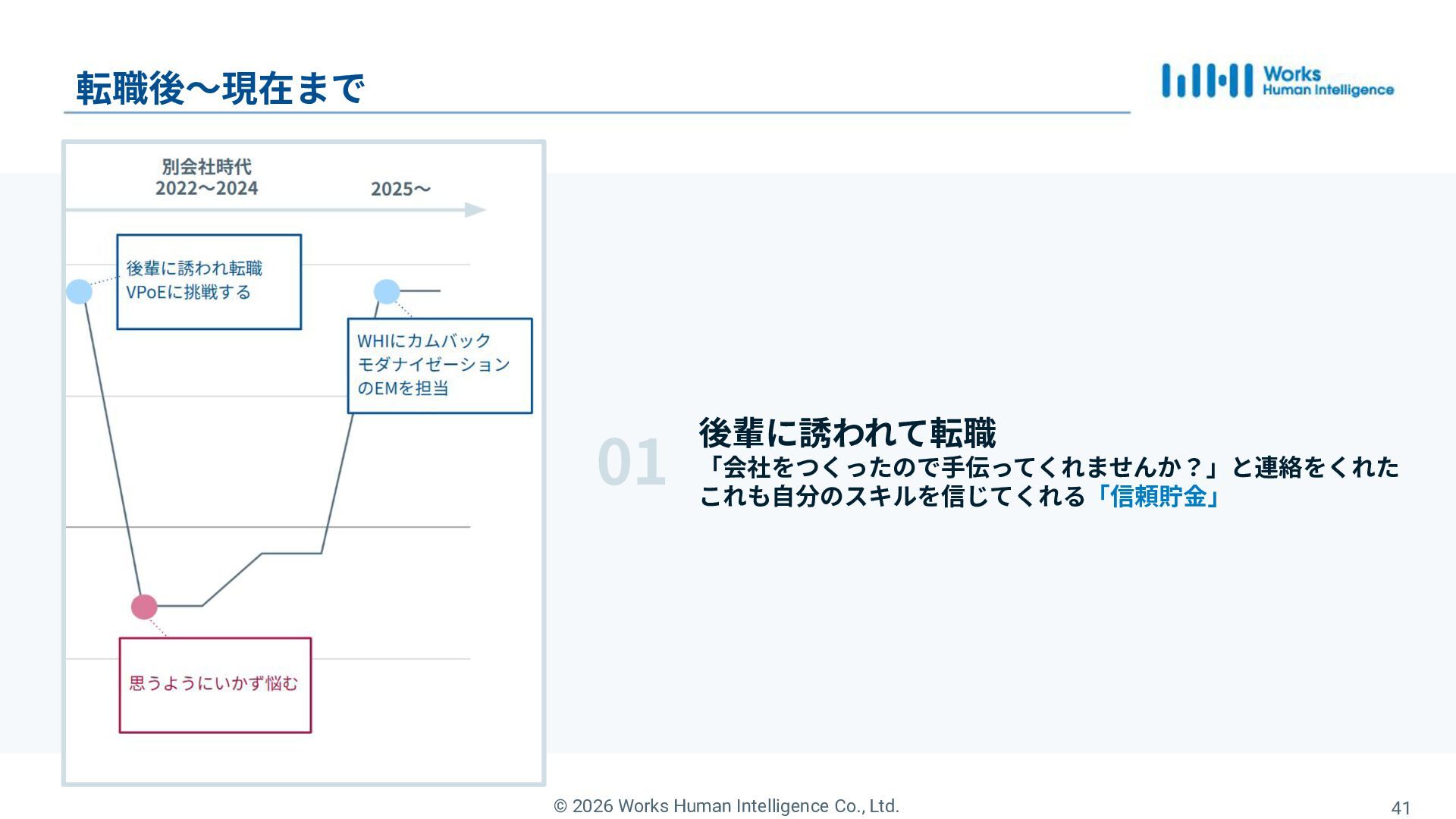Click the Works Human Intelligence logo
This screenshot has height=819, width=1456.
point(1278,81)
